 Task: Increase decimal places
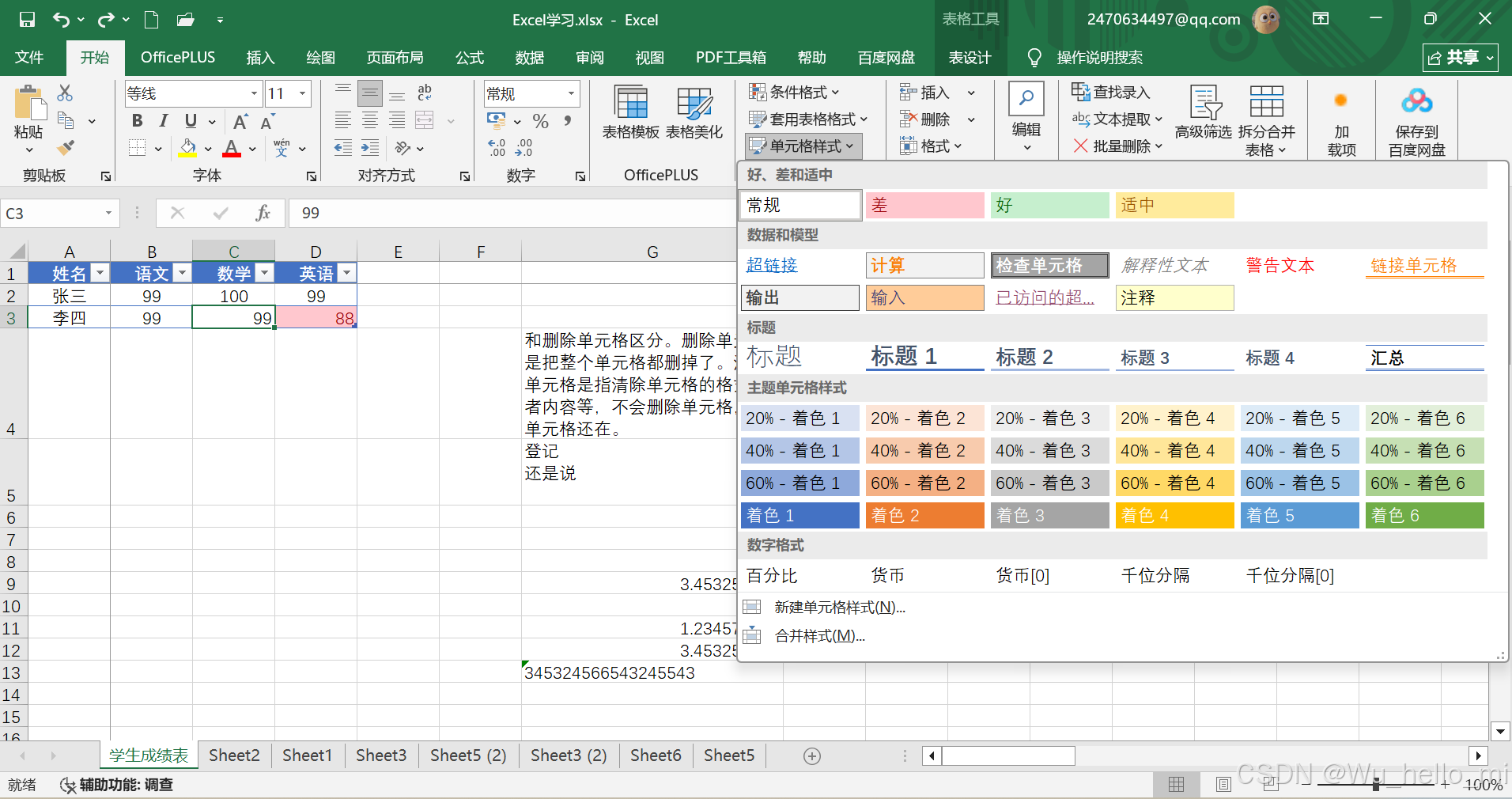coord(497,148)
